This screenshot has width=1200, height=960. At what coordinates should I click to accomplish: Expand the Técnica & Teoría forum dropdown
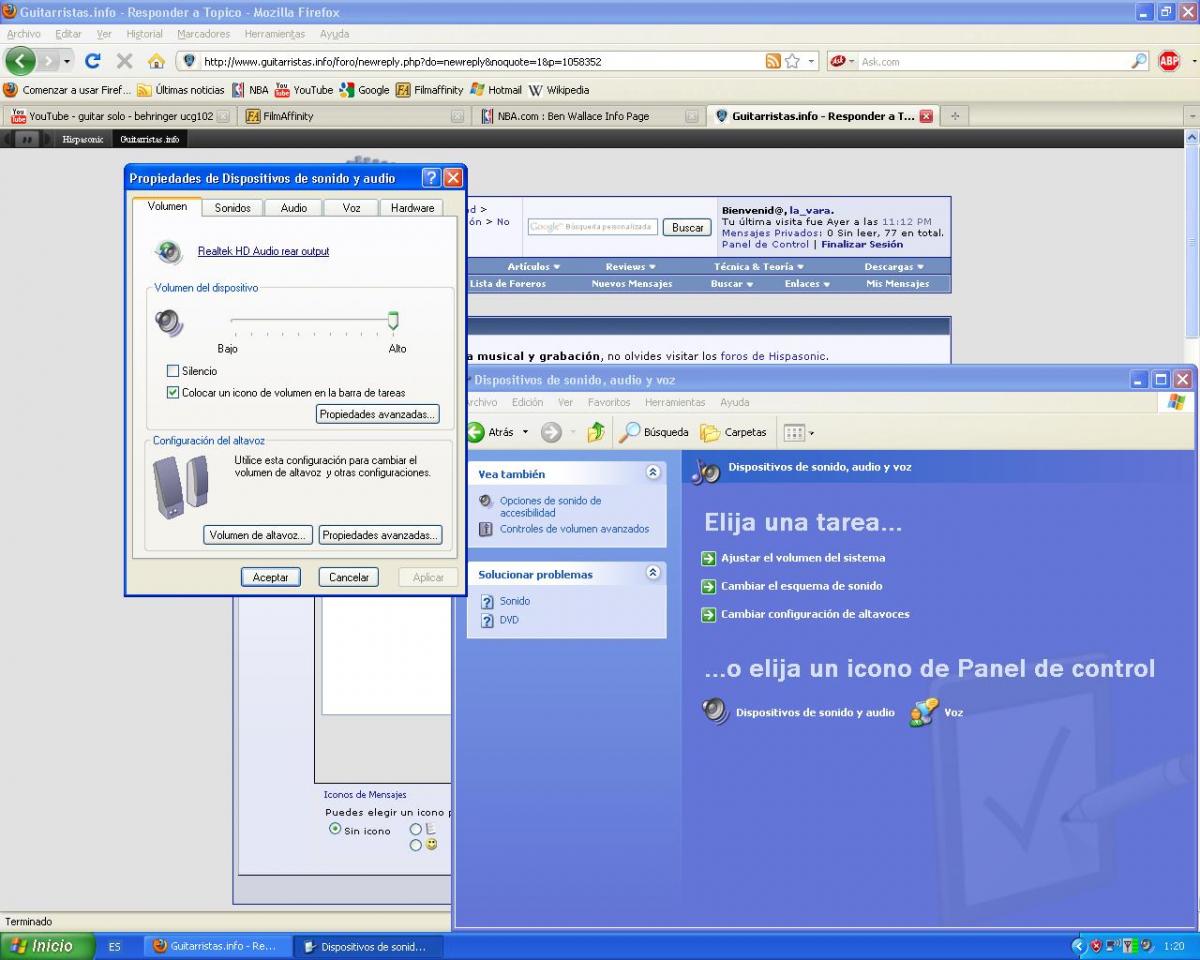tap(759, 267)
